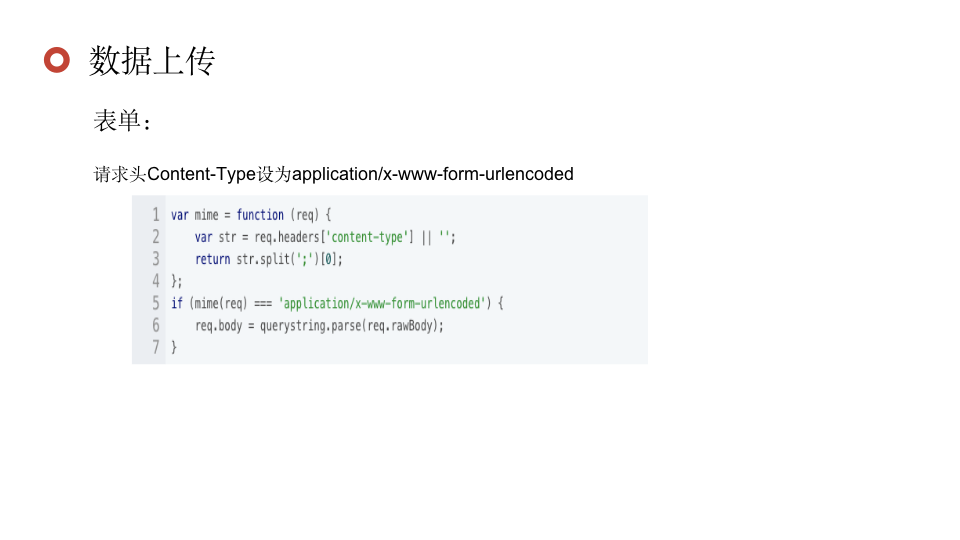
Task: Click the 'application/x-www-form-urlencoded' green string
Action: (x=382, y=303)
